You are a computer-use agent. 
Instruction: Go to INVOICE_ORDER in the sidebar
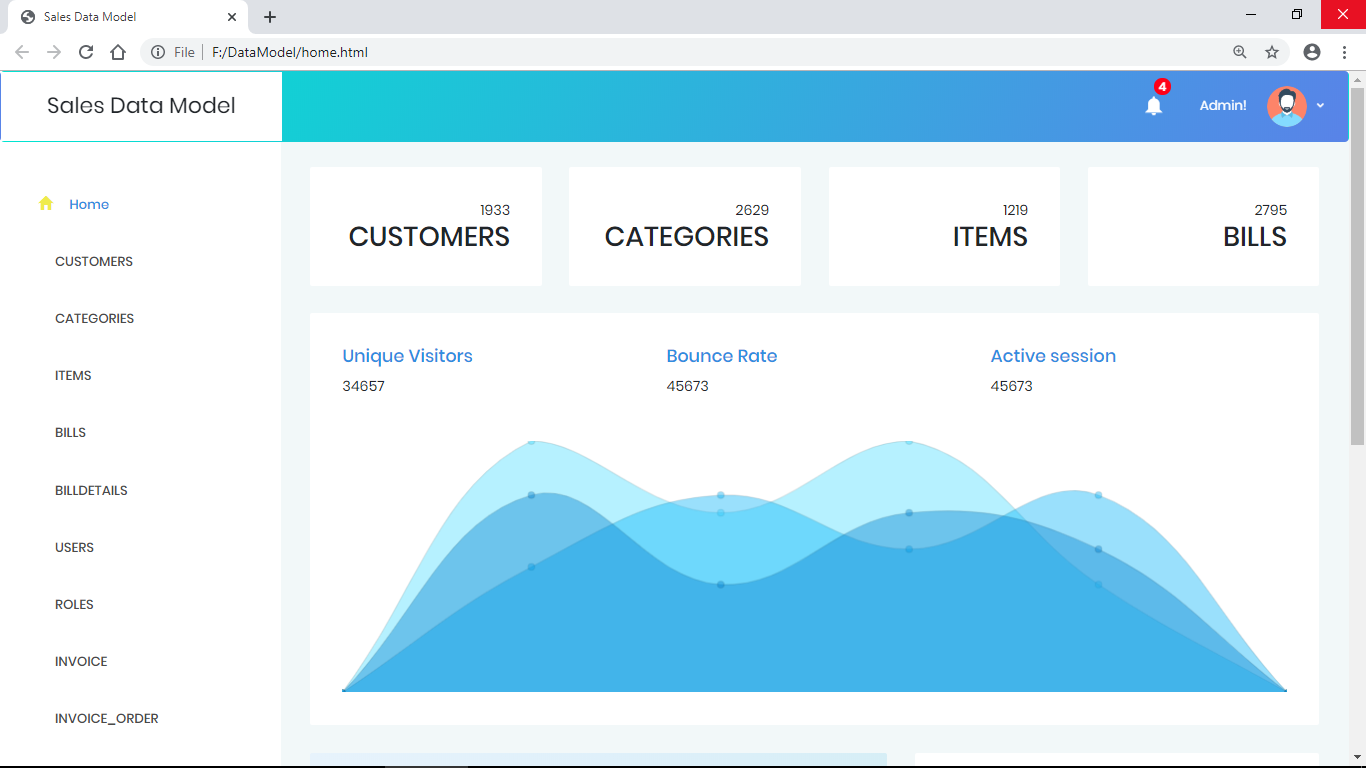107,718
